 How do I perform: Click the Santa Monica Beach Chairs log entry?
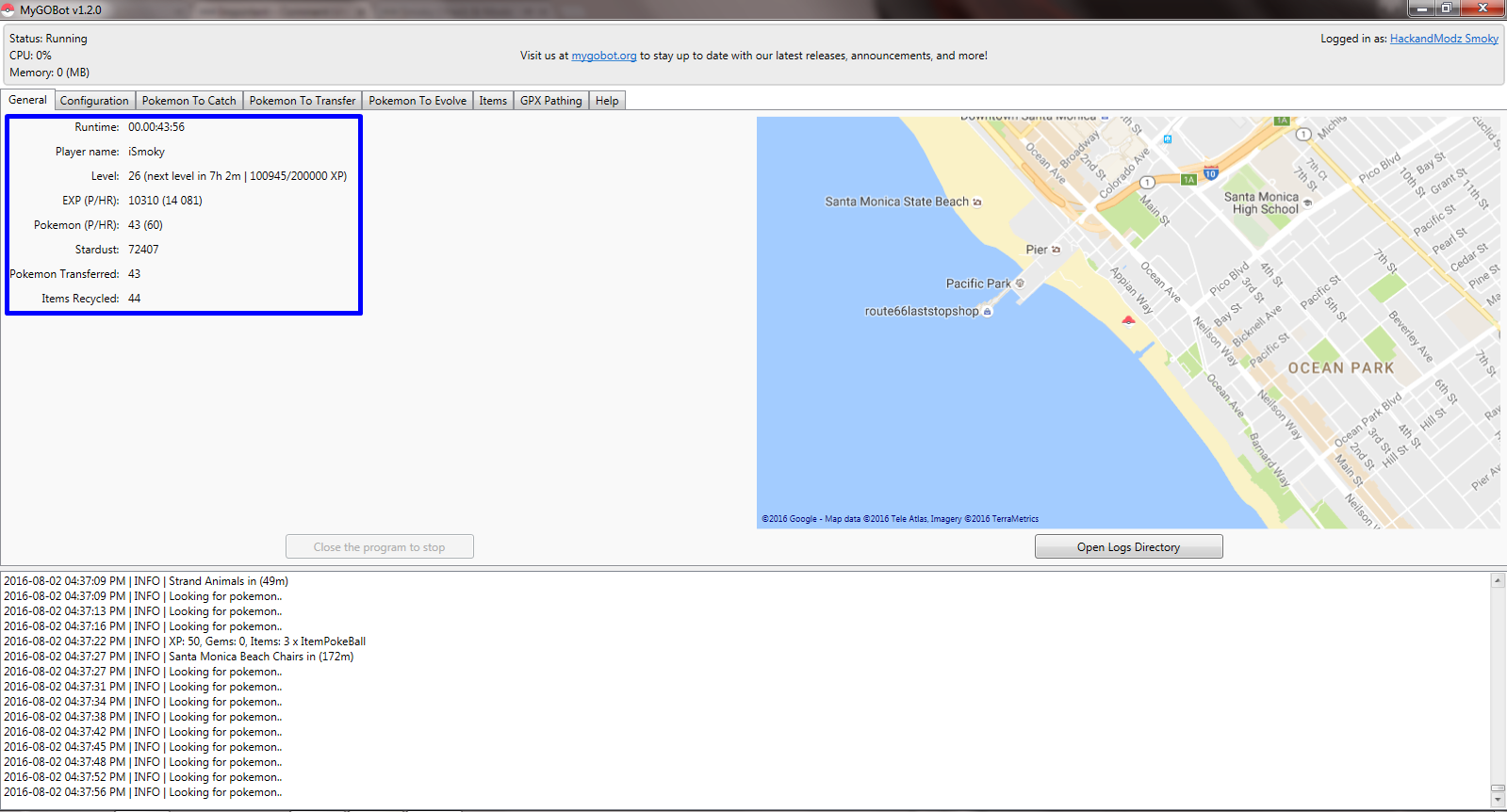[x=179, y=657]
